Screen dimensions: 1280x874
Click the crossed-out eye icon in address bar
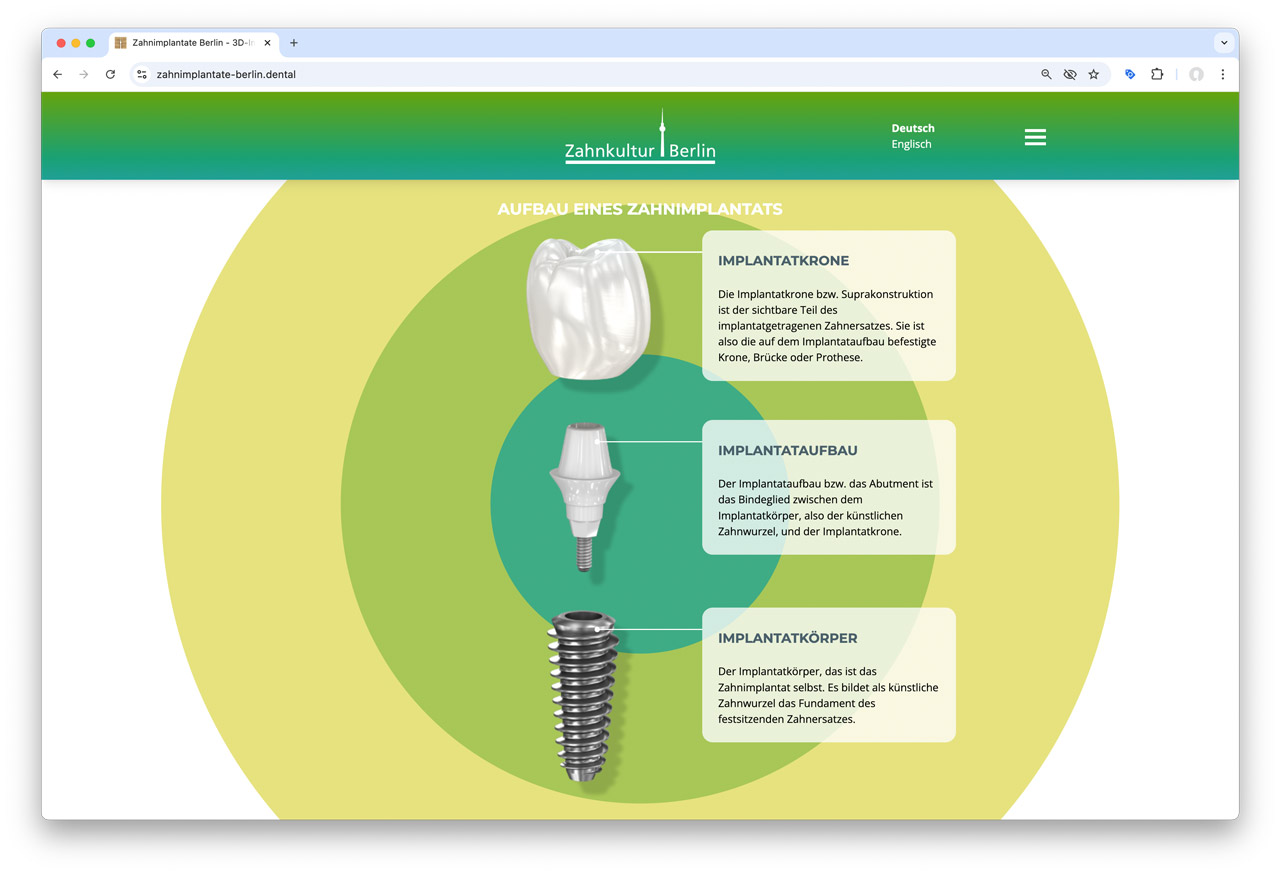click(1070, 74)
